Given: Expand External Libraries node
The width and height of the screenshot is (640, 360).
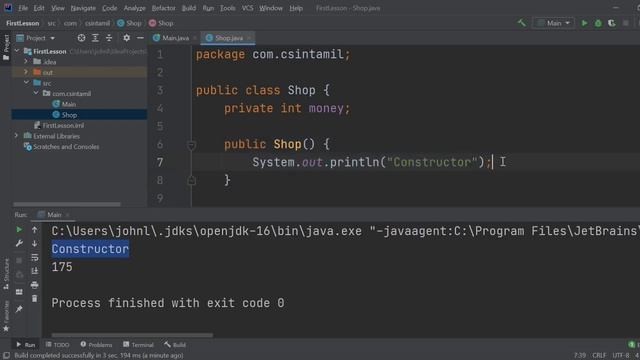Looking at the screenshot, I should click(17, 136).
